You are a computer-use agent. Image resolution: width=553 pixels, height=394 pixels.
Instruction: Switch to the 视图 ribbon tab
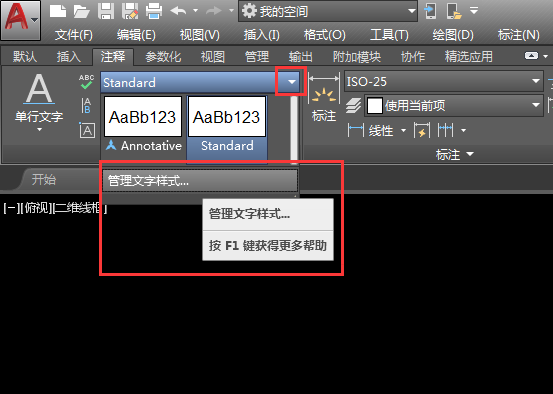(x=213, y=56)
